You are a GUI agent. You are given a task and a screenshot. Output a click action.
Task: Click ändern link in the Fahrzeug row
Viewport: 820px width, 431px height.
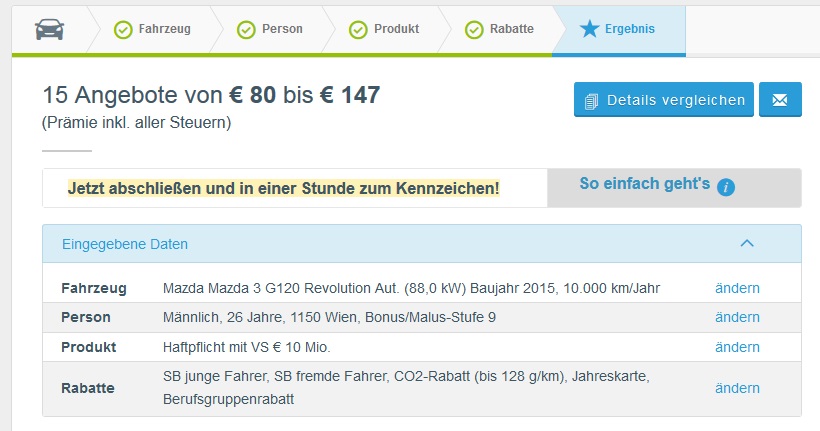pos(737,288)
